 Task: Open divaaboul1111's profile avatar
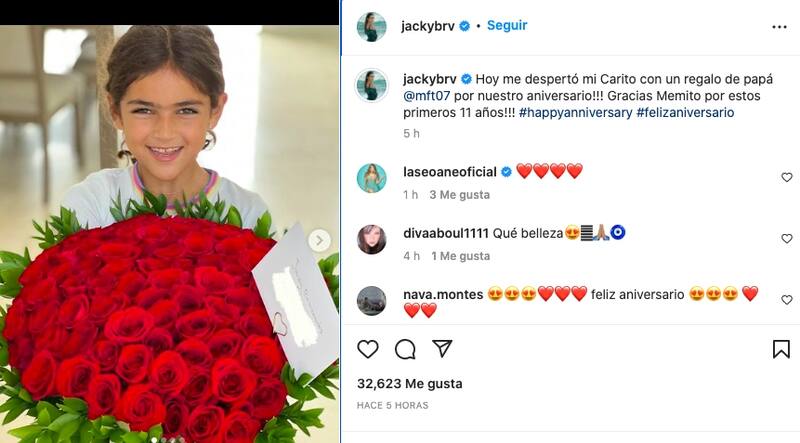pyautogui.click(x=371, y=239)
